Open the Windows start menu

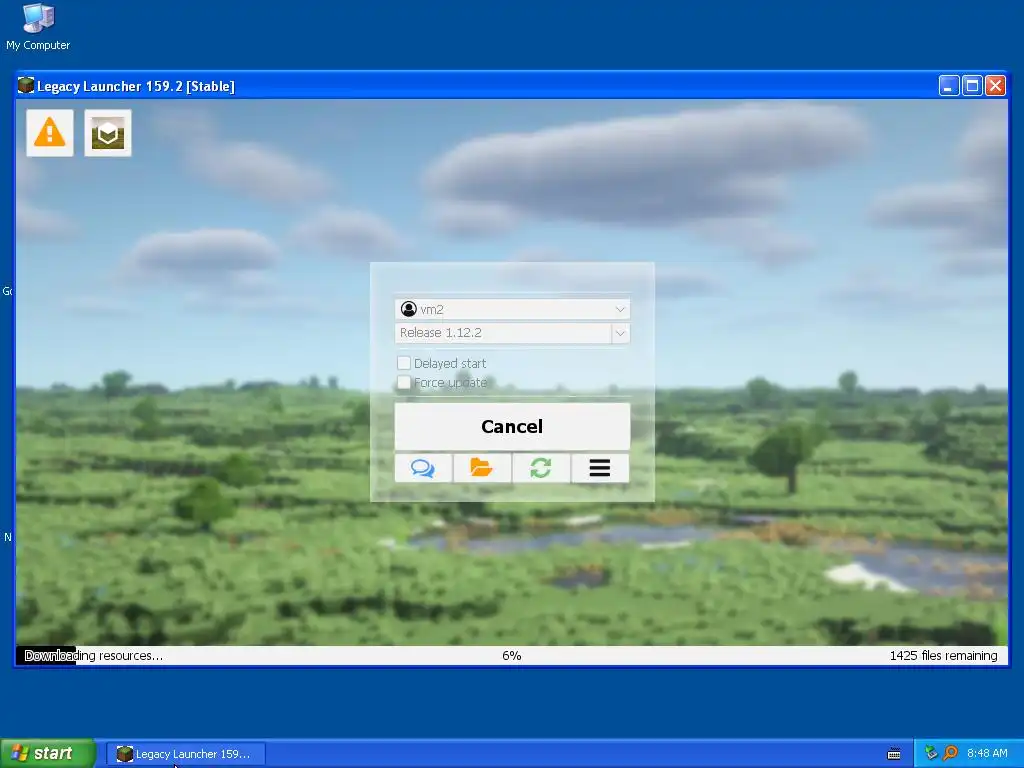tap(48, 754)
